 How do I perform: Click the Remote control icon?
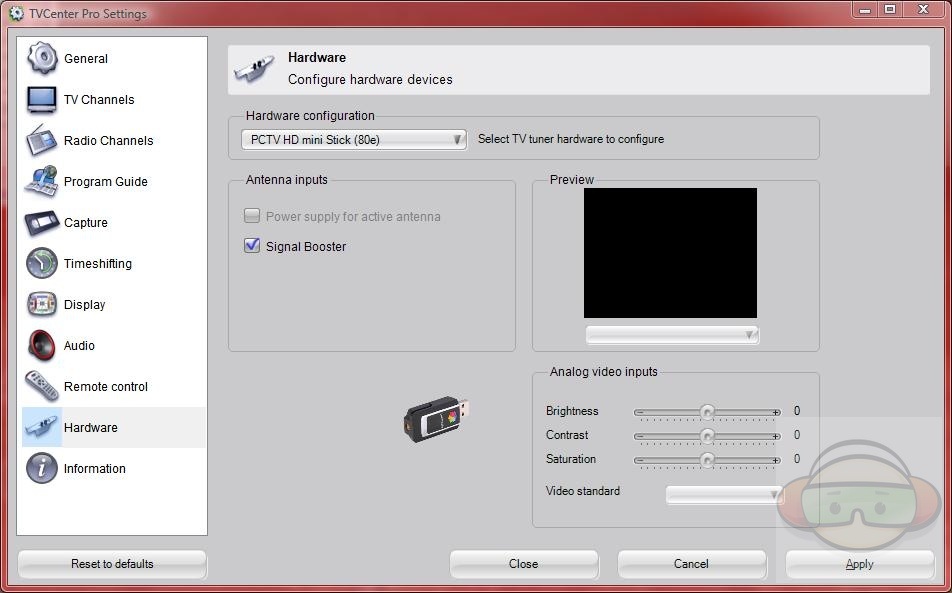[x=42, y=386]
